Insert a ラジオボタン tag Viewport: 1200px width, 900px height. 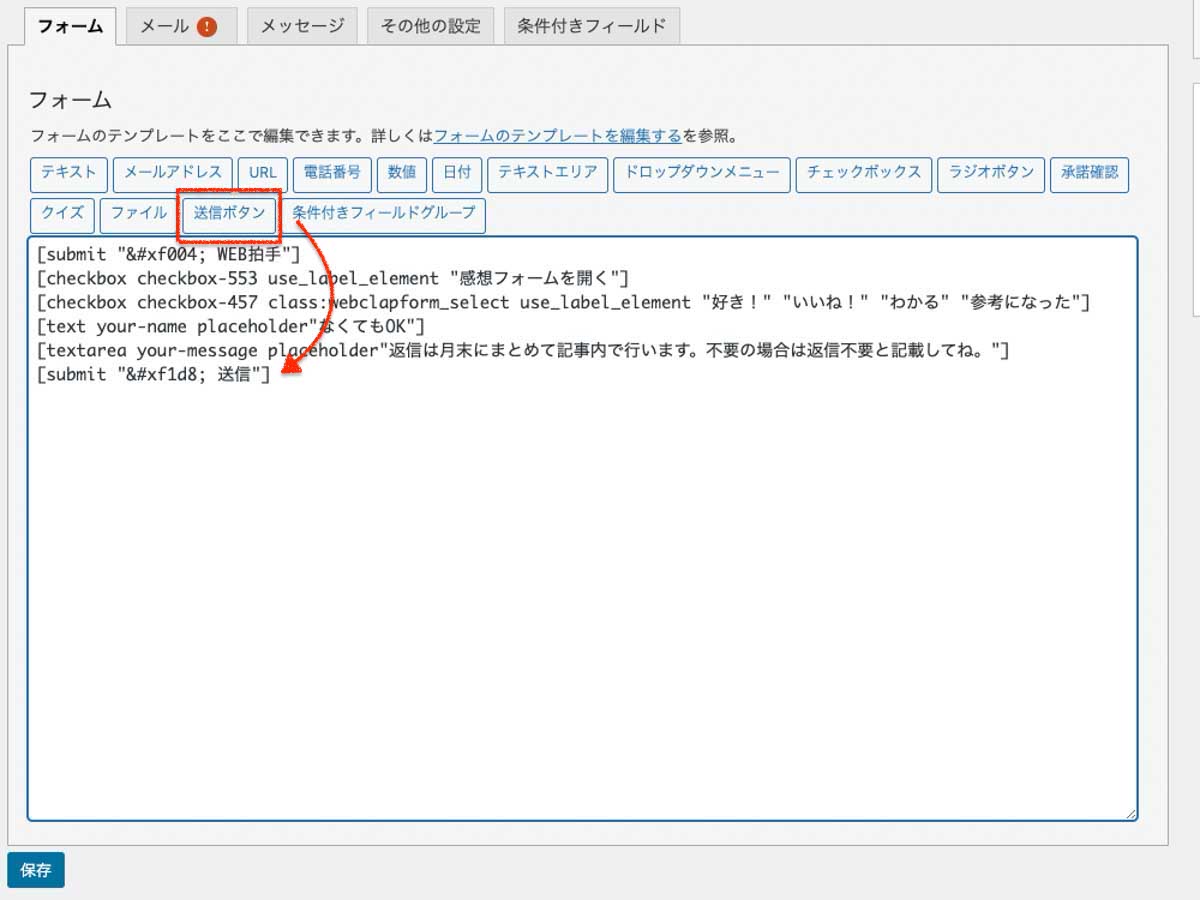coord(992,173)
